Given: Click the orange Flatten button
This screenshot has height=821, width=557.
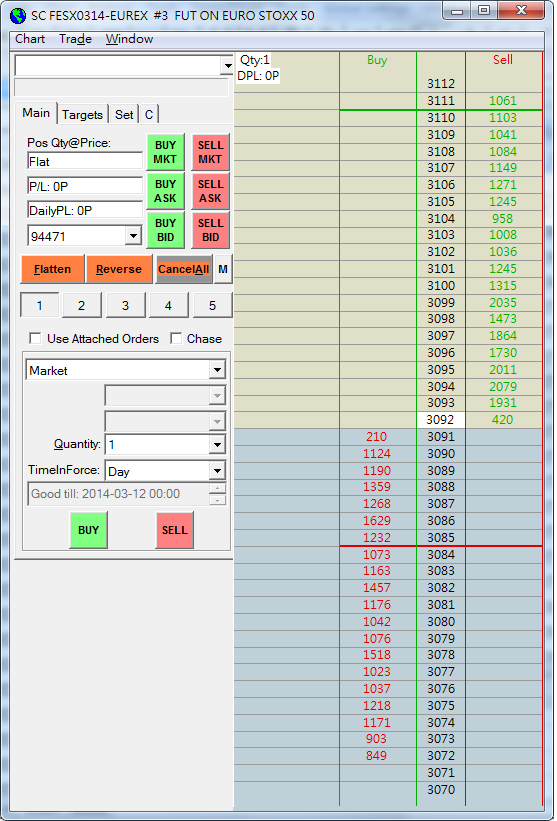Looking at the screenshot, I should (x=52, y=269).
